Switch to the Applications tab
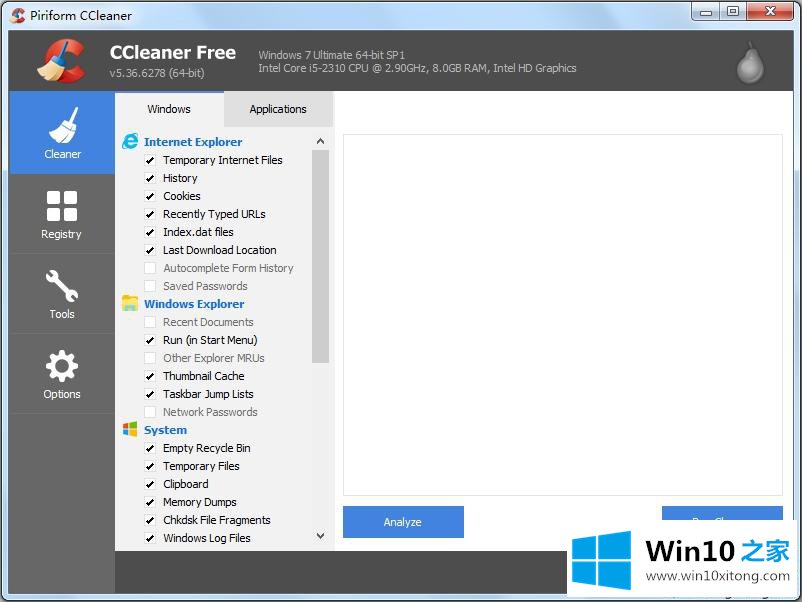The image size is (802, 602). point(278,109)
